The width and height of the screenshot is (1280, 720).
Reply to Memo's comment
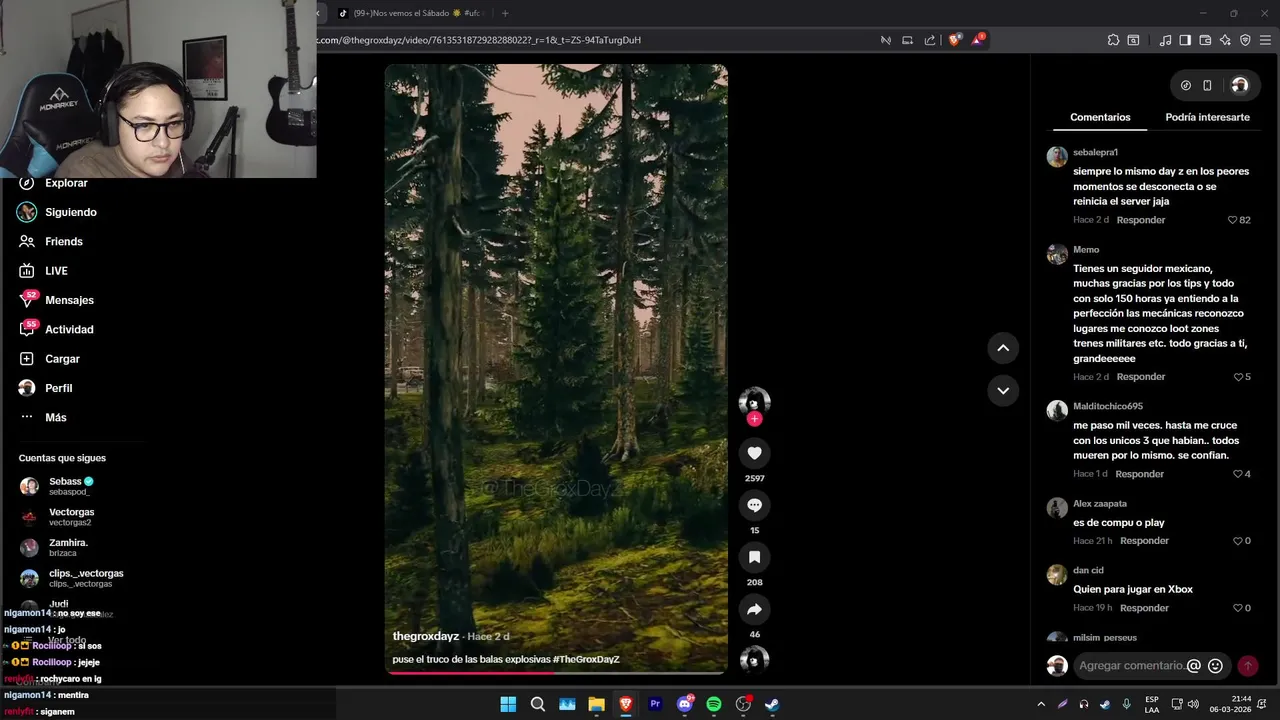(1141, 377)
